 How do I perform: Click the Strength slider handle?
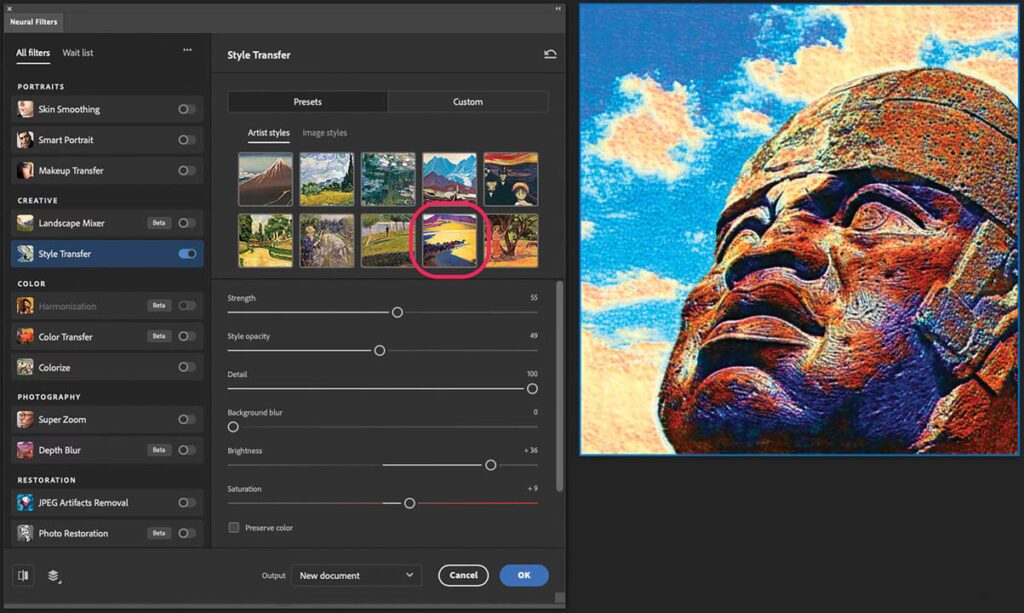coord(397,313)
